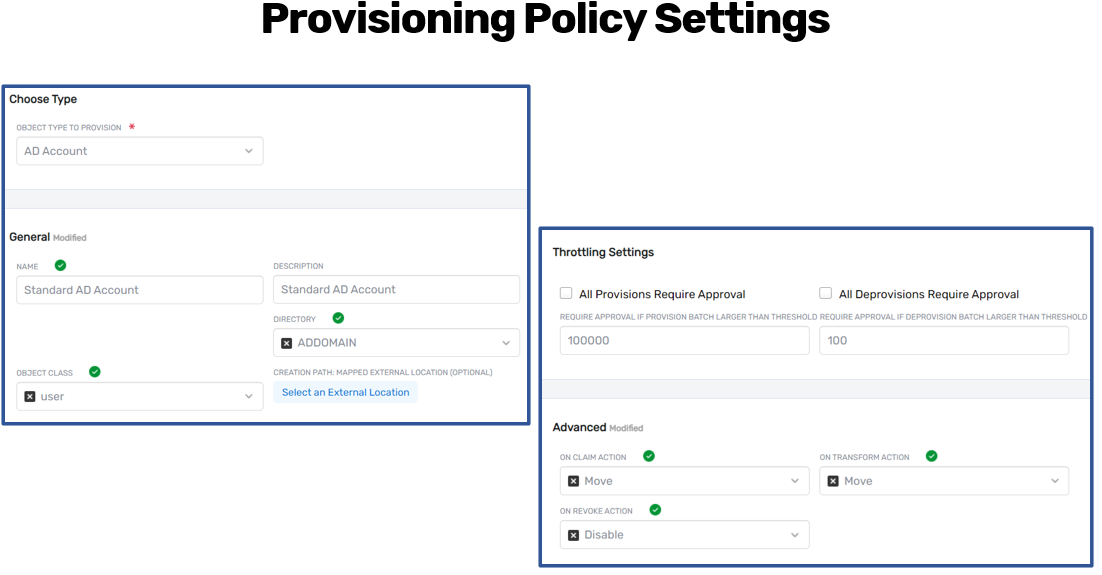Screen dimensions: 1102x575
Task: Click the Name field containing Standard AD Account
Action: point(139,290)
